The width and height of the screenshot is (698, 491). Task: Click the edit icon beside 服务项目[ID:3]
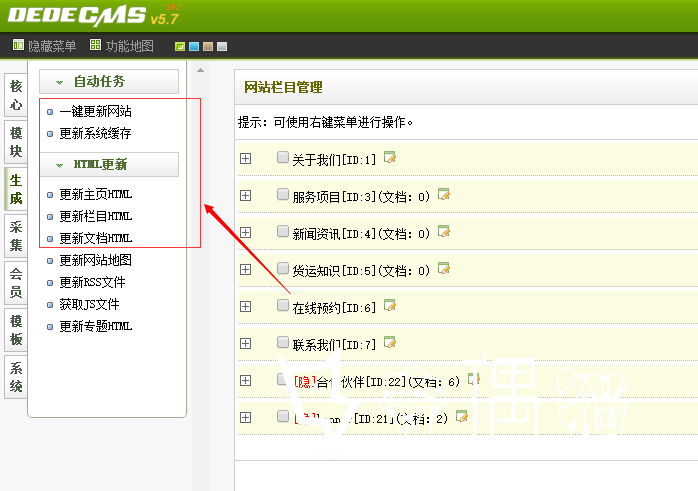tap(443, 195)
